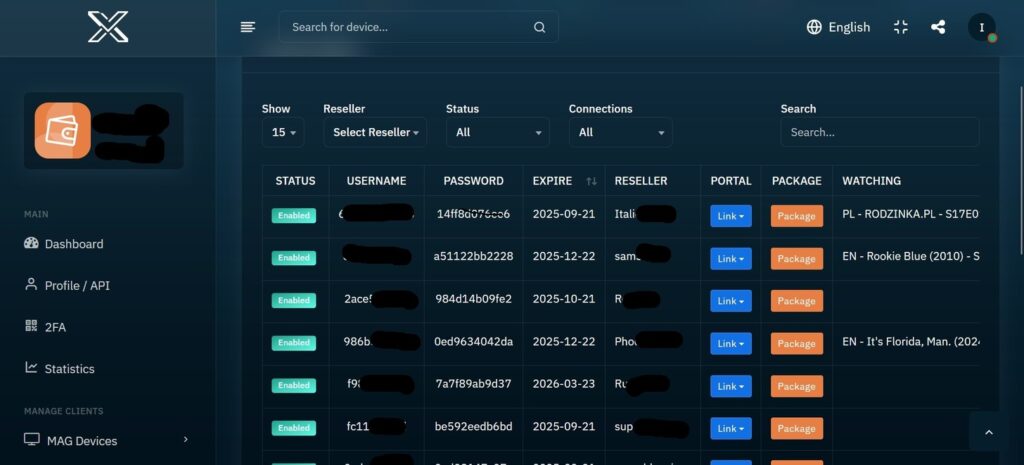
Task: Click the X logo in the header
Action: pos(108,27)
